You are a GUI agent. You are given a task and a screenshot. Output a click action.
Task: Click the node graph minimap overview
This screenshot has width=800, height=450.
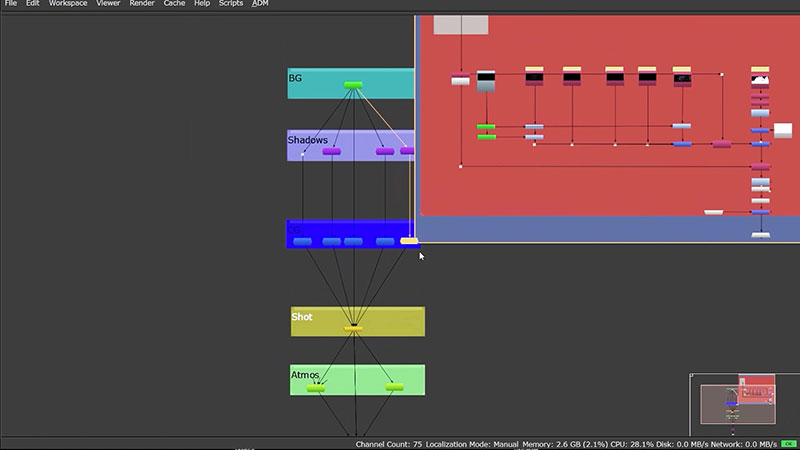pos(738,403)
